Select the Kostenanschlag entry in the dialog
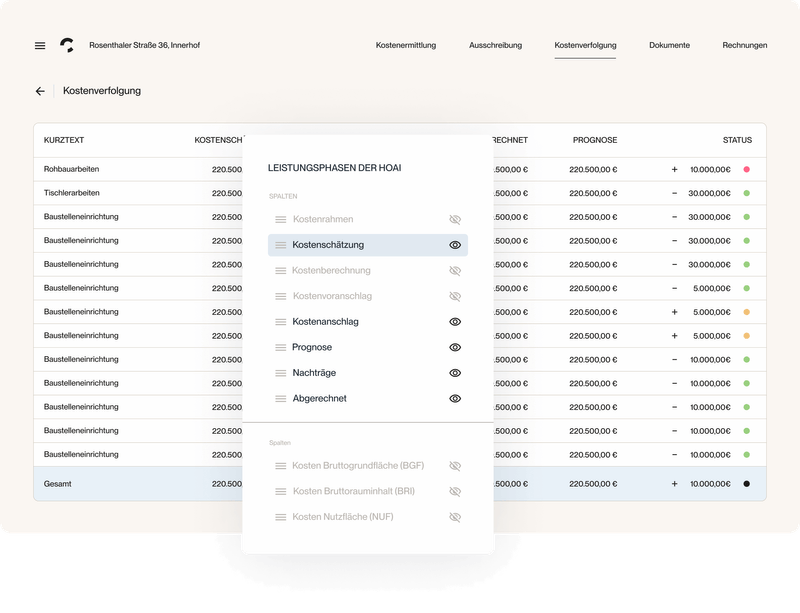Screen dimensions: 800x613 pos(324,321)
